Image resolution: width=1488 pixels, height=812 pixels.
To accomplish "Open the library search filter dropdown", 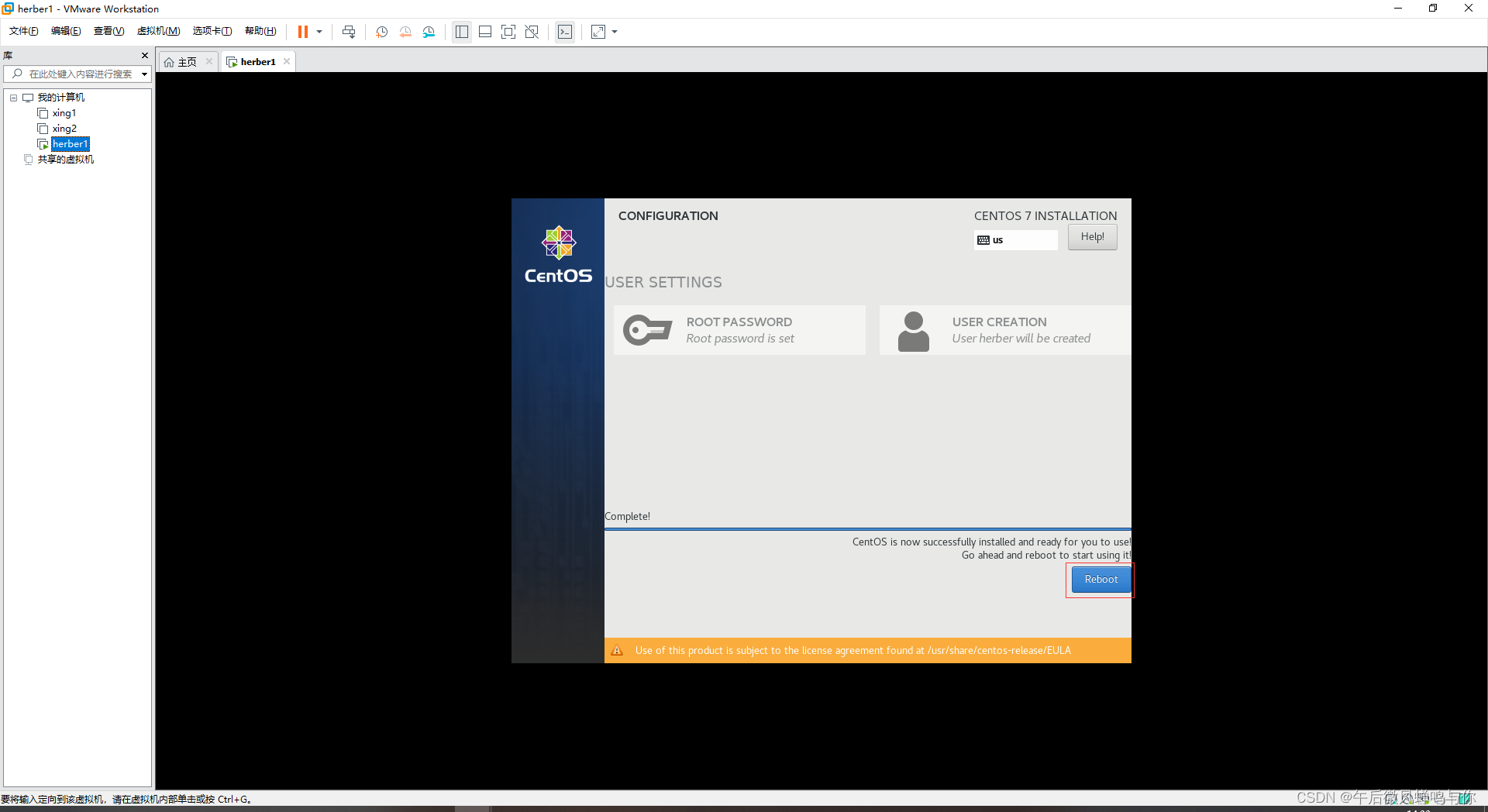I will pyautogui.click(x=144, y=74).
